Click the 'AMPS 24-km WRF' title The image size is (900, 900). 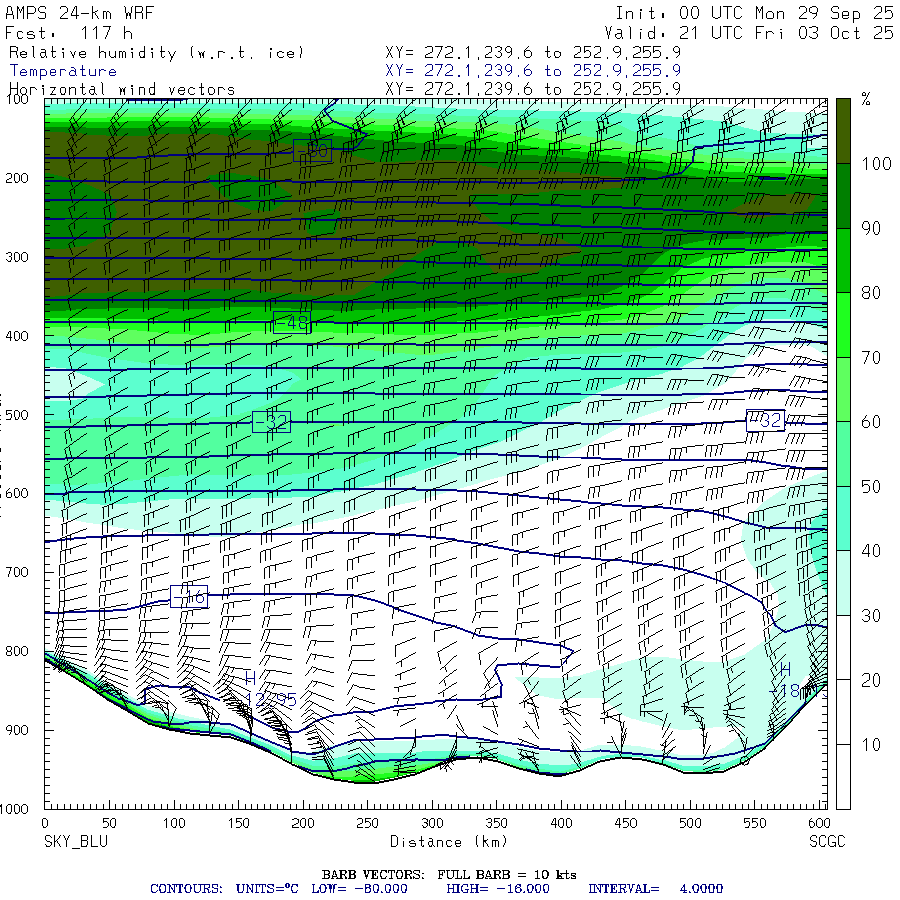(x=80, y=13)
